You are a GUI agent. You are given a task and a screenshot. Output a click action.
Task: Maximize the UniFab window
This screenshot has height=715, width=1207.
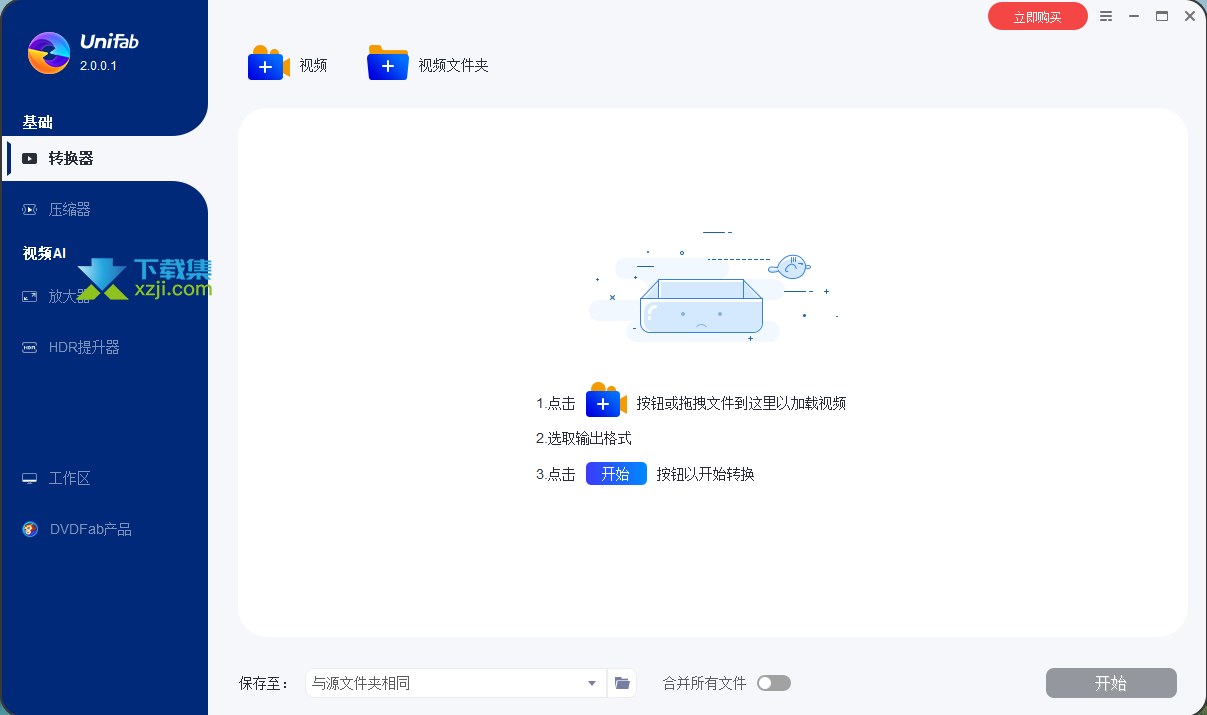point(1162,16)
